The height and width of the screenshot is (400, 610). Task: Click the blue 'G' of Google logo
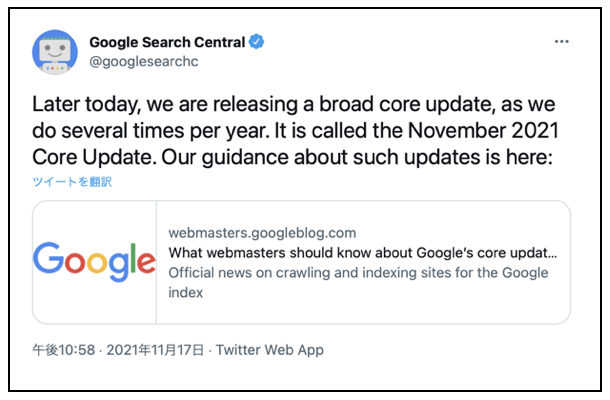[x=46, y=260]
